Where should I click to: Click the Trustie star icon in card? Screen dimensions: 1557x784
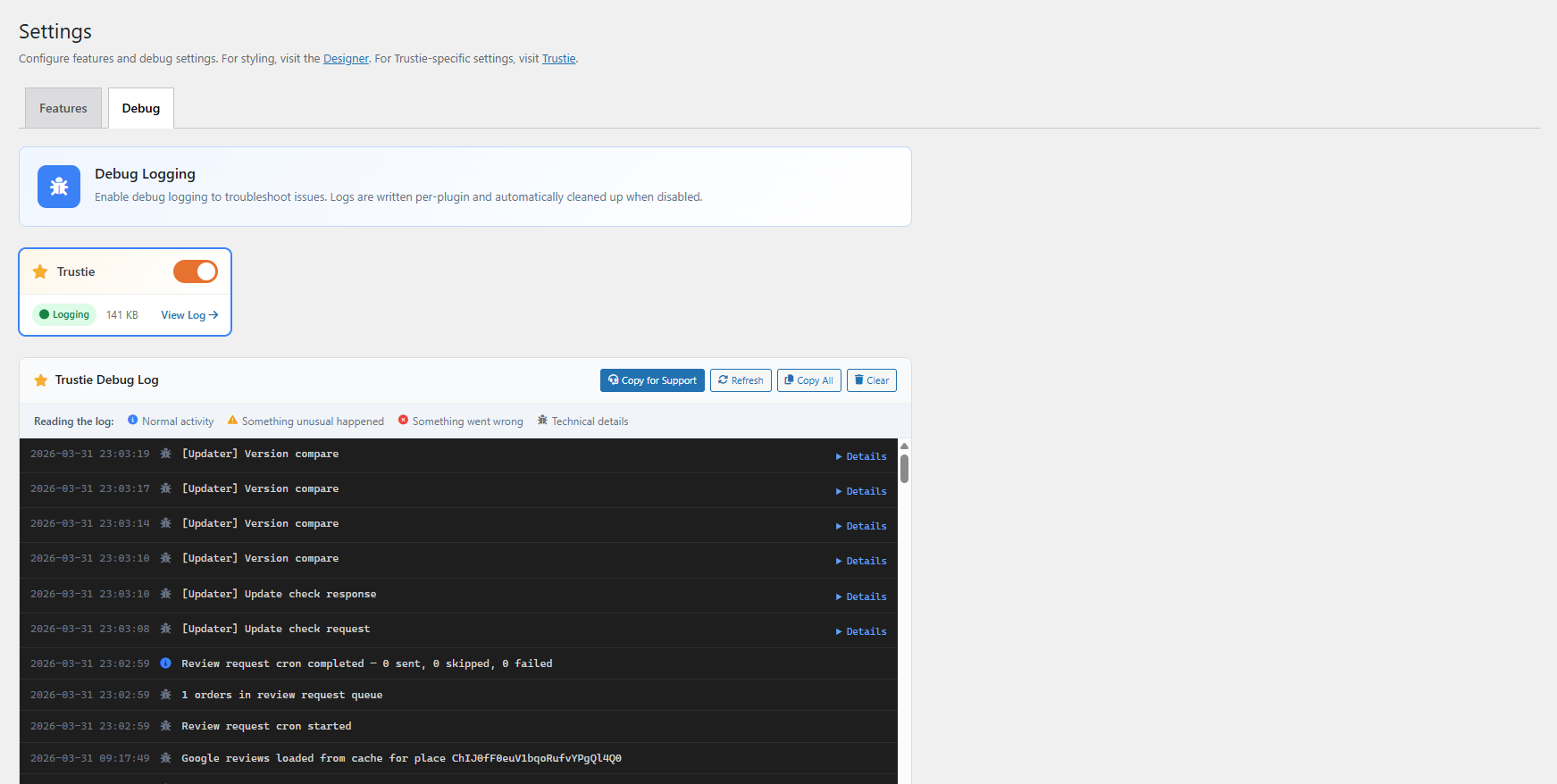[40, 271]
